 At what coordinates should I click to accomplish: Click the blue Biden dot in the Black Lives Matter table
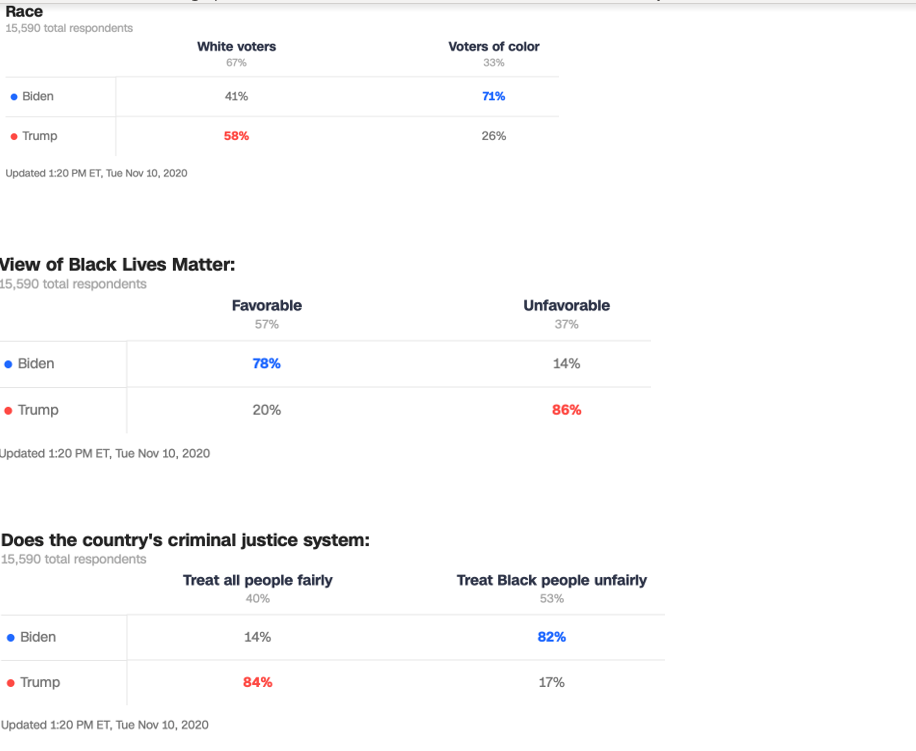coord(9,364)
